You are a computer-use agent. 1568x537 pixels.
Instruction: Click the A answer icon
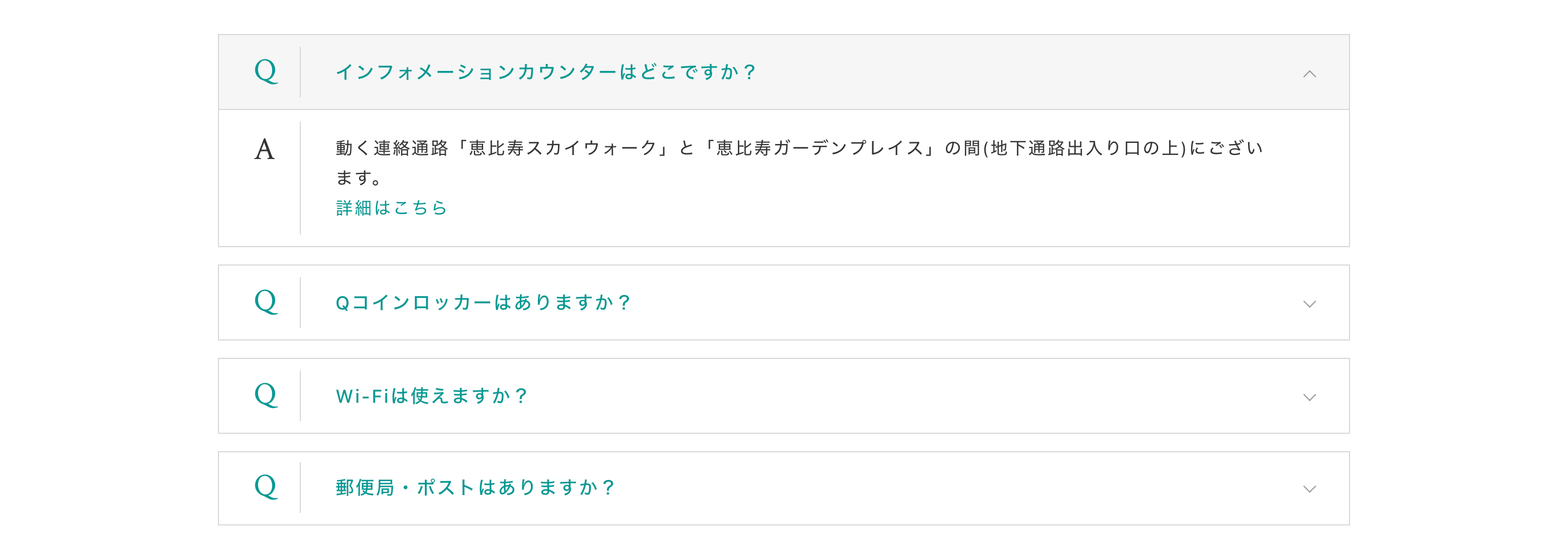click(265, 150)
